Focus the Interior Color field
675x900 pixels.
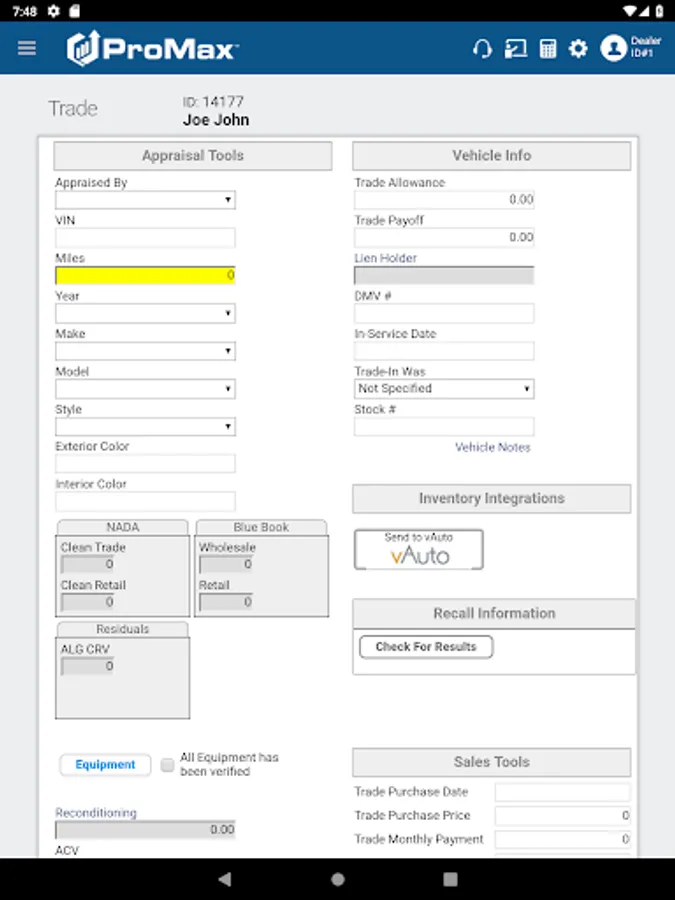coord(145,501)
